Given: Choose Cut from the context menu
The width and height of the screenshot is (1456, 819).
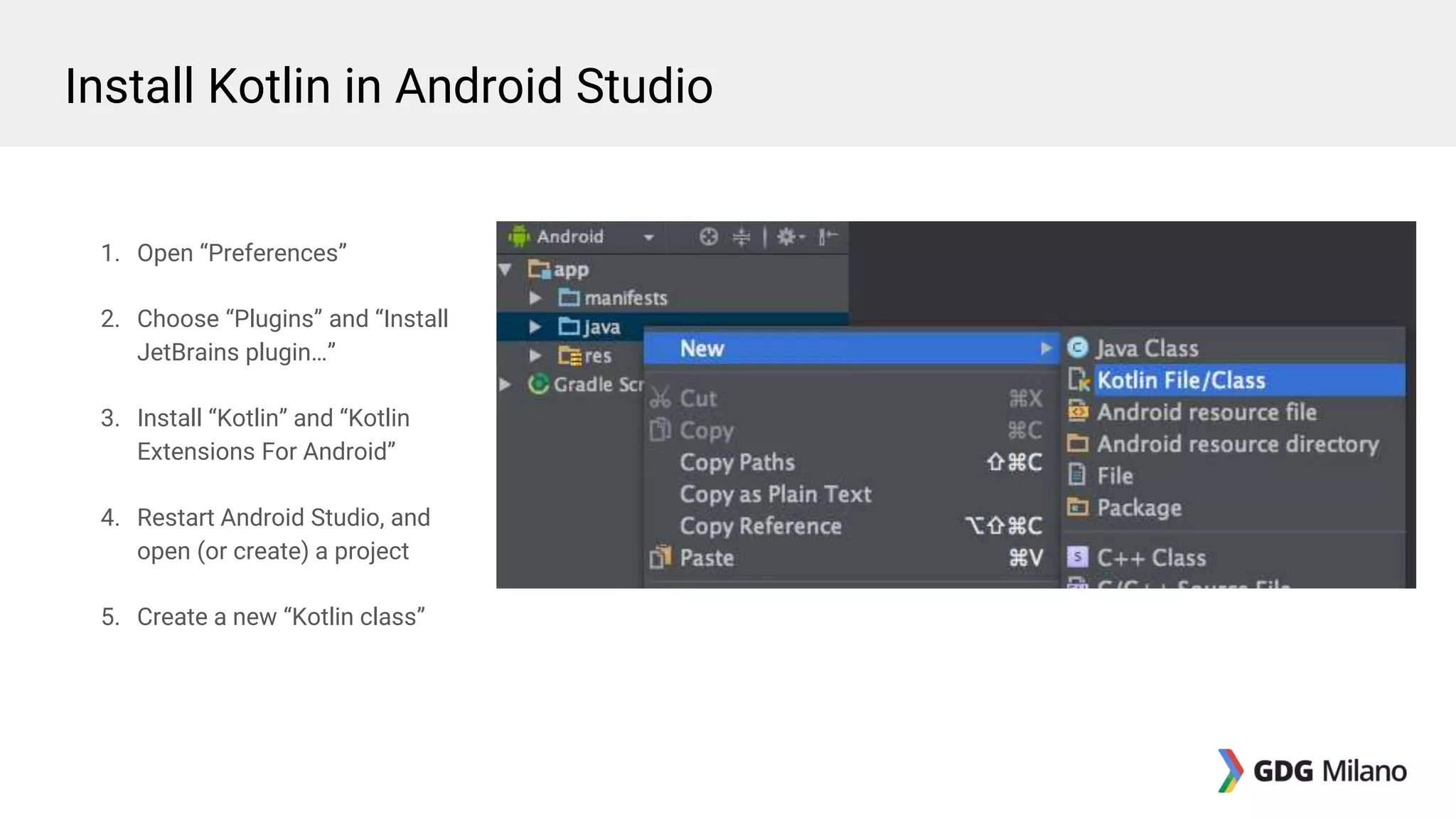Looking at the screenshot, I should point(851,398).
